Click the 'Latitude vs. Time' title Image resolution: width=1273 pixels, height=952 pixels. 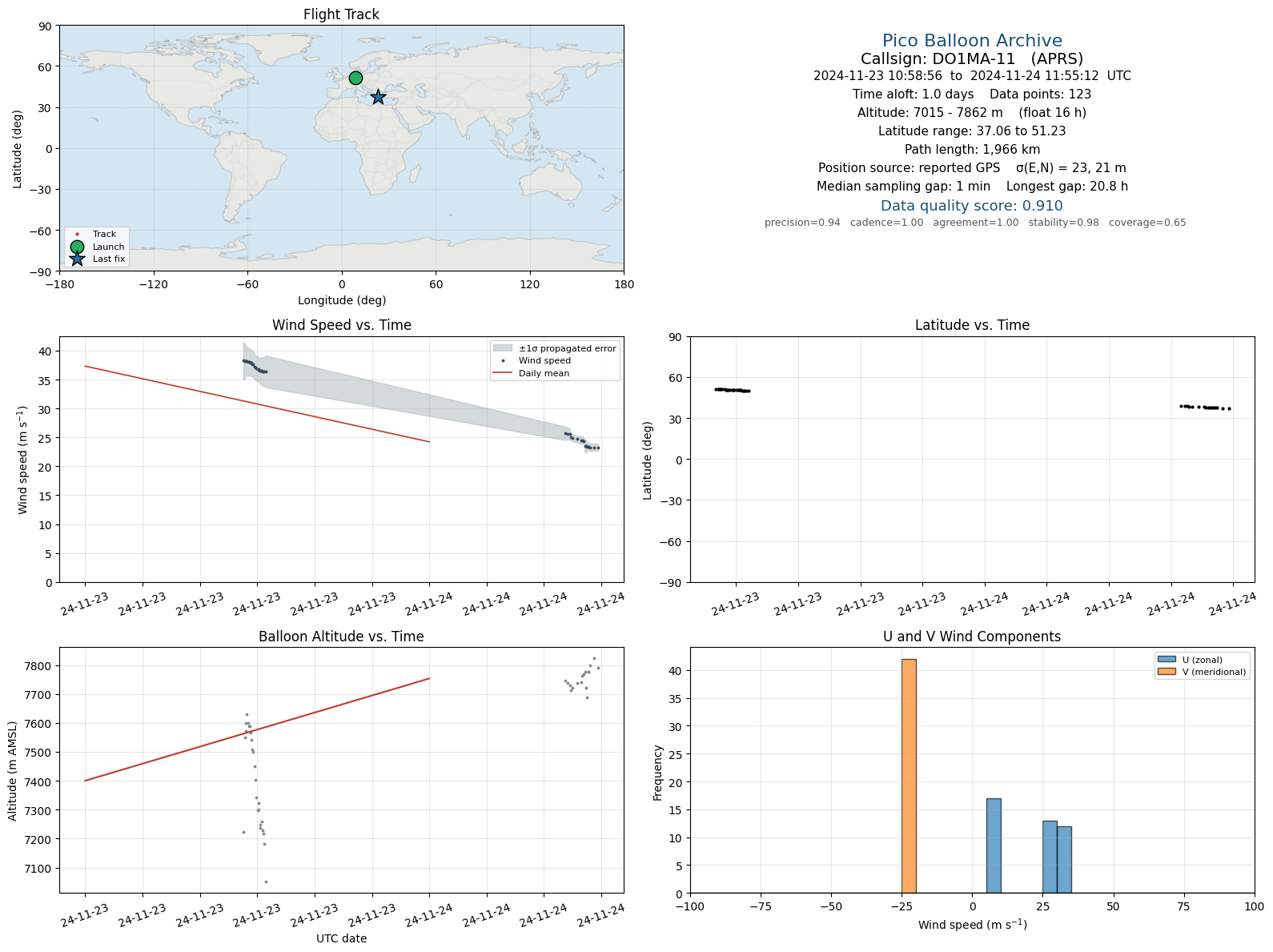click(972, 325)
